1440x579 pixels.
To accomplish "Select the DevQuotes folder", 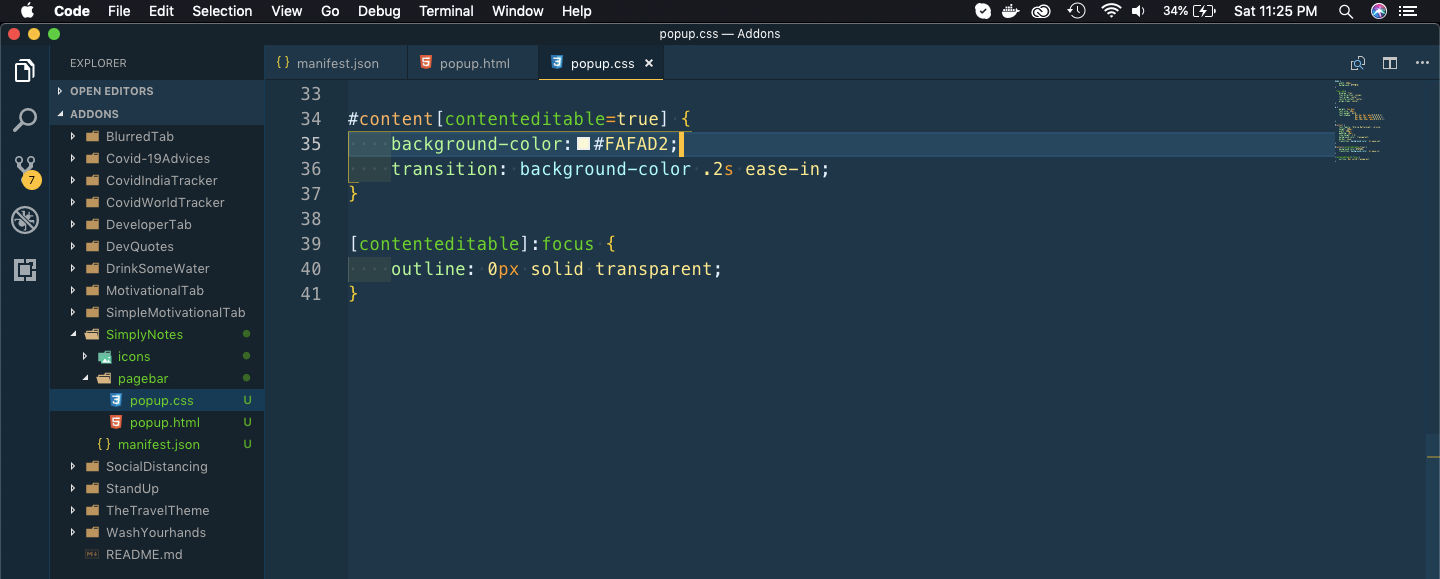I will tap(157, 246).
